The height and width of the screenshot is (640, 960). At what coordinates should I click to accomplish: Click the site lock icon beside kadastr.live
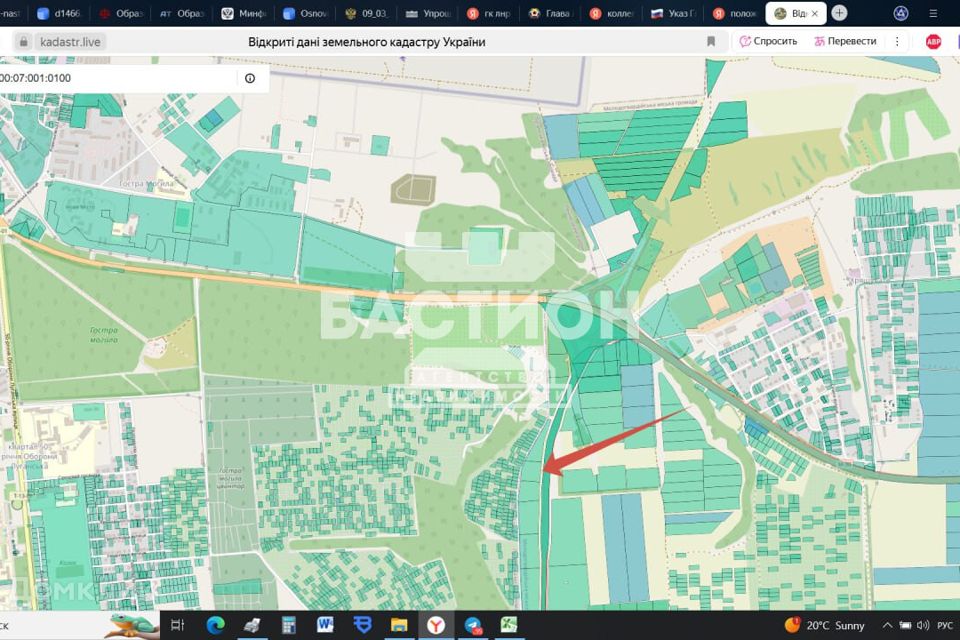click(23, 41)
